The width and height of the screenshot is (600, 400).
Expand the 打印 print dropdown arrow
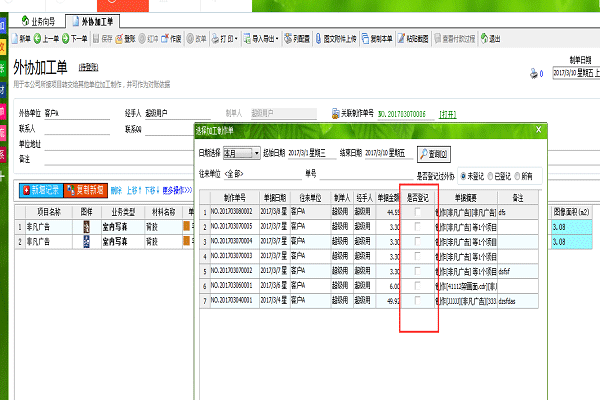click(239, 38)
